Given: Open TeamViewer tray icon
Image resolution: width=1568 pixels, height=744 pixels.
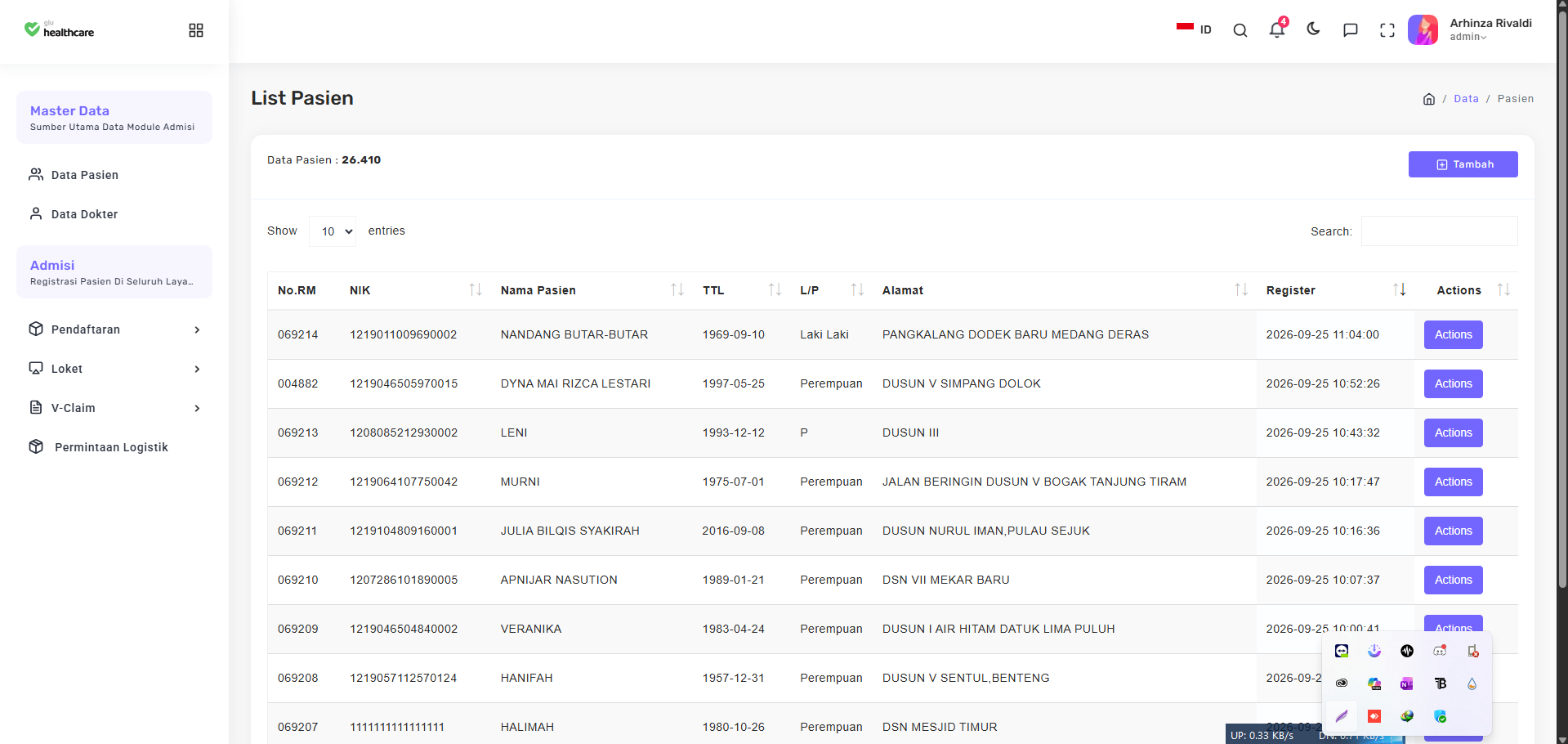Looking at the screenshot, I should pyautogui.click(x=1342, y=651).
